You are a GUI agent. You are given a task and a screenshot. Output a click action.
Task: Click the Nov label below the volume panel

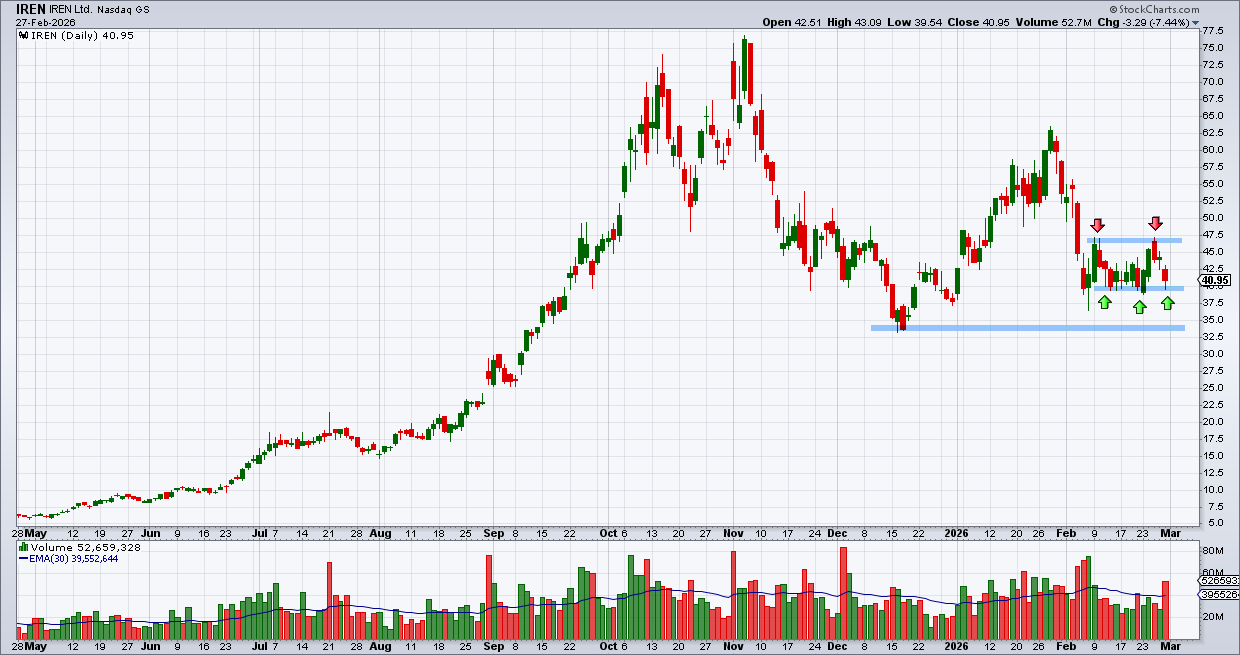[x=736, y=647]
